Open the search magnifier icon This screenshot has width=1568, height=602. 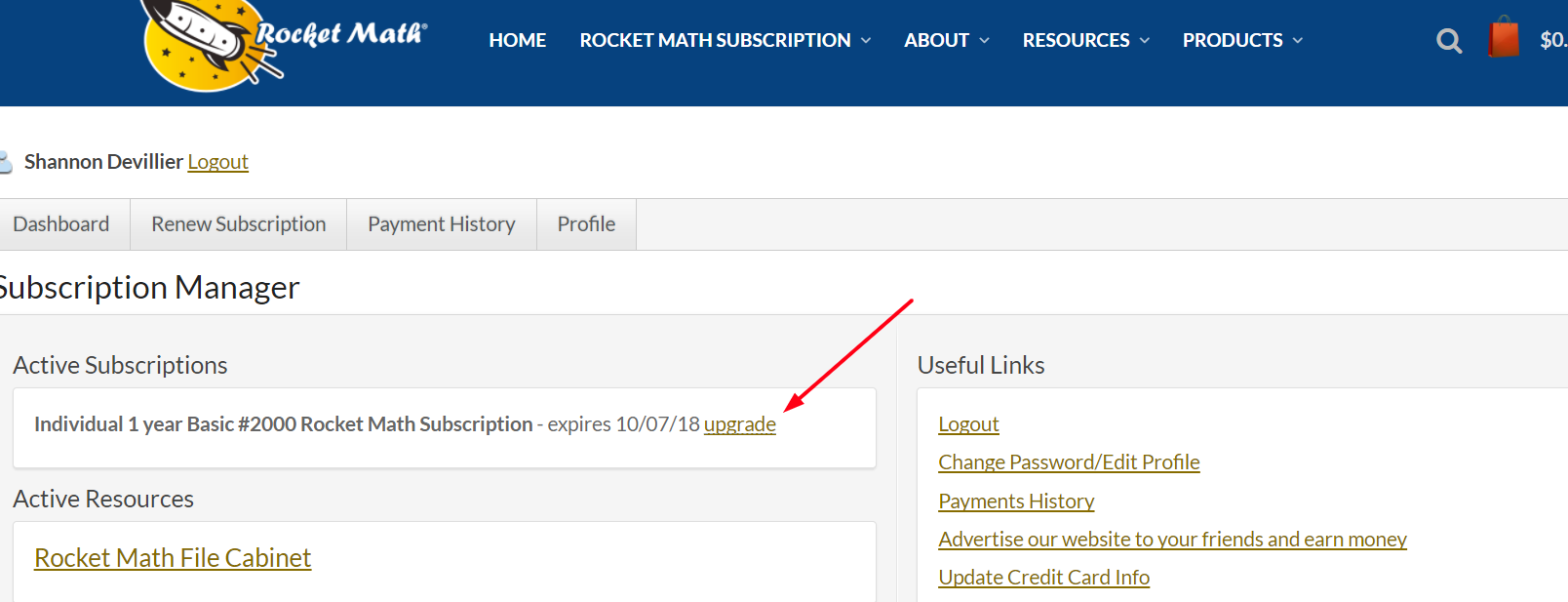coord(1449,41)
